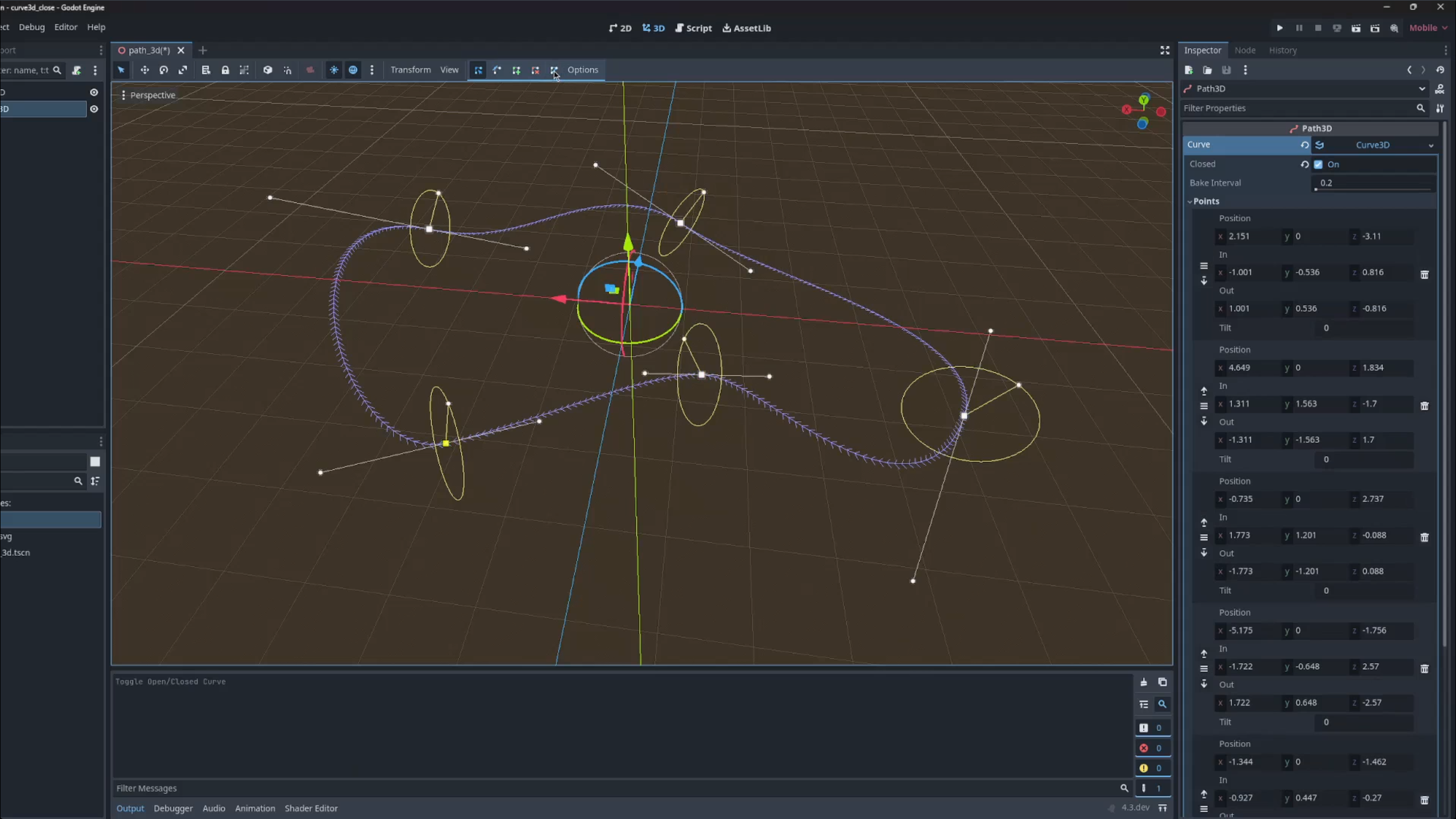Open the curve Options button
The height and width of the screenshot is (819, 1456).
(582, 70)
